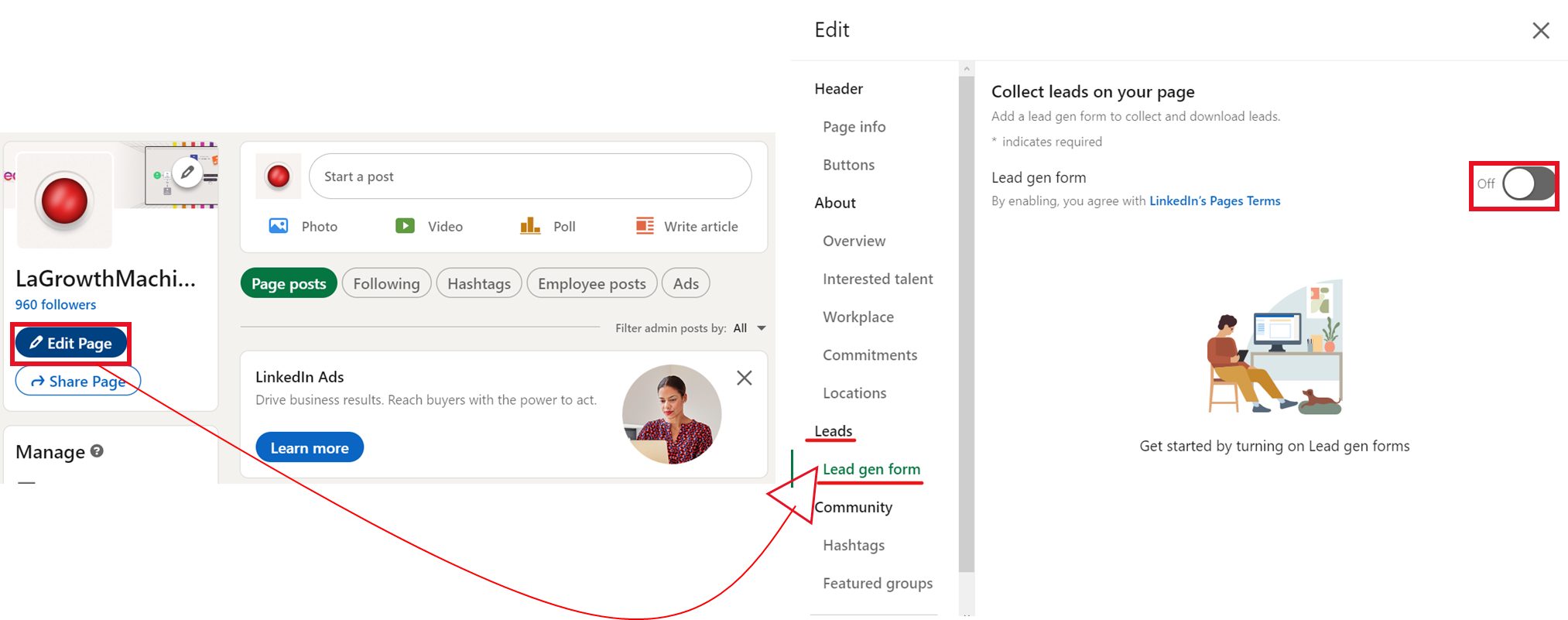Open the Filter admin posts All dropdown

(x=750, y=328)
